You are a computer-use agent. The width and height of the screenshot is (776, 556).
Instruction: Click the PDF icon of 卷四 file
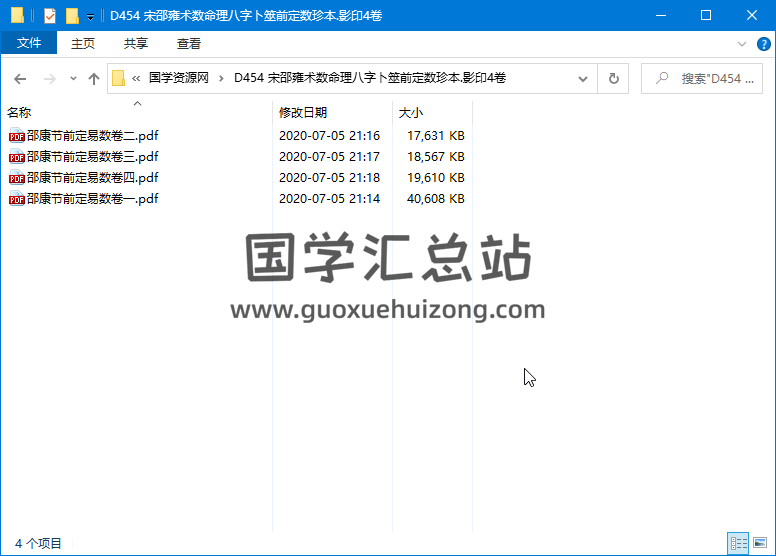tap(16, 177)
